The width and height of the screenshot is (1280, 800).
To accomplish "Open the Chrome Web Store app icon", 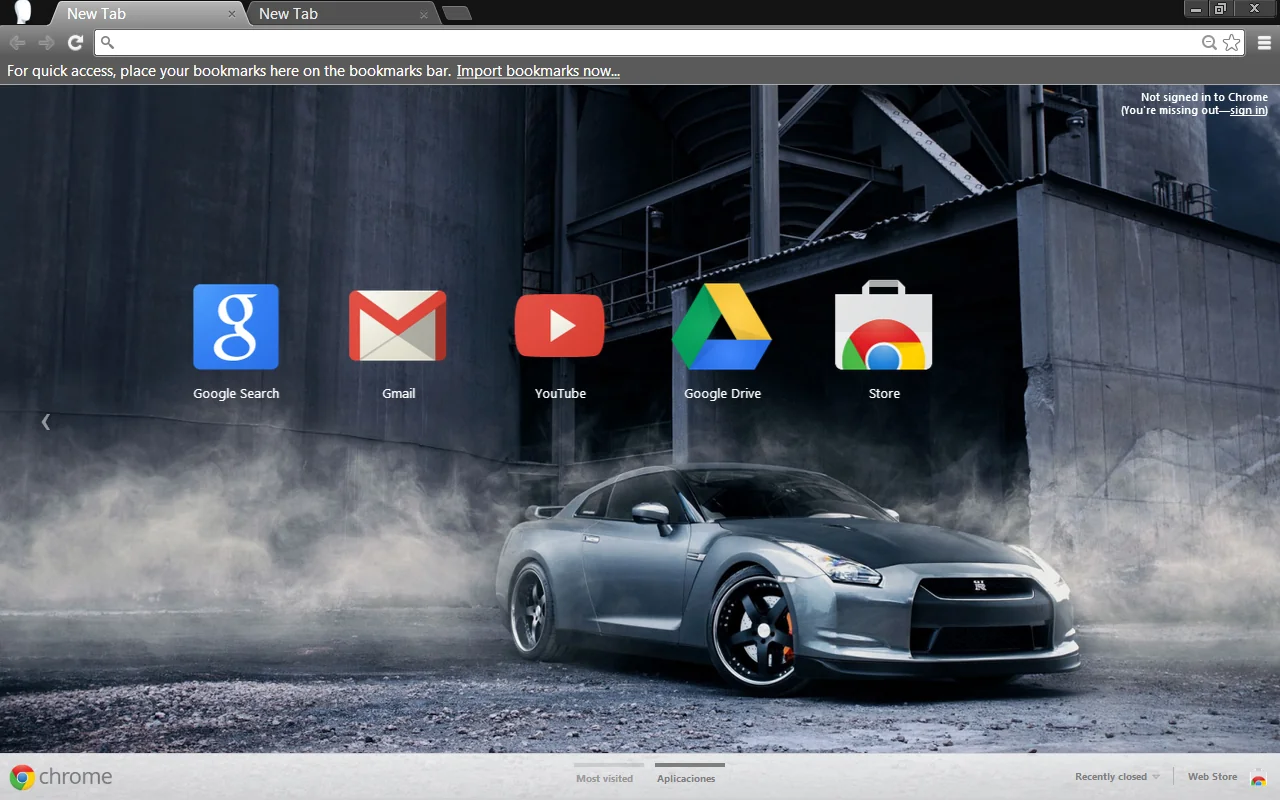I will (x=884, y=326).
